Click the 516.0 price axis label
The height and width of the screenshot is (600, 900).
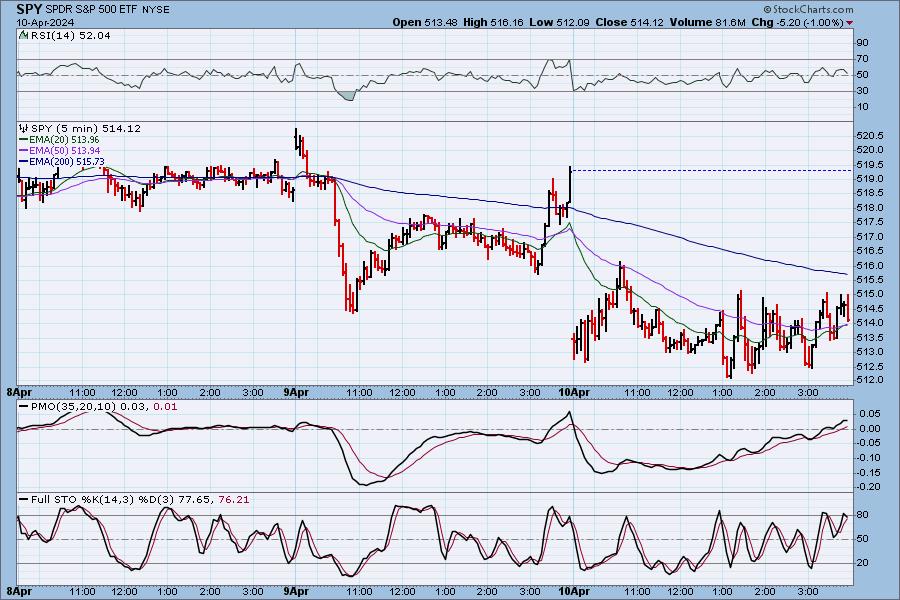pos(870,266)
